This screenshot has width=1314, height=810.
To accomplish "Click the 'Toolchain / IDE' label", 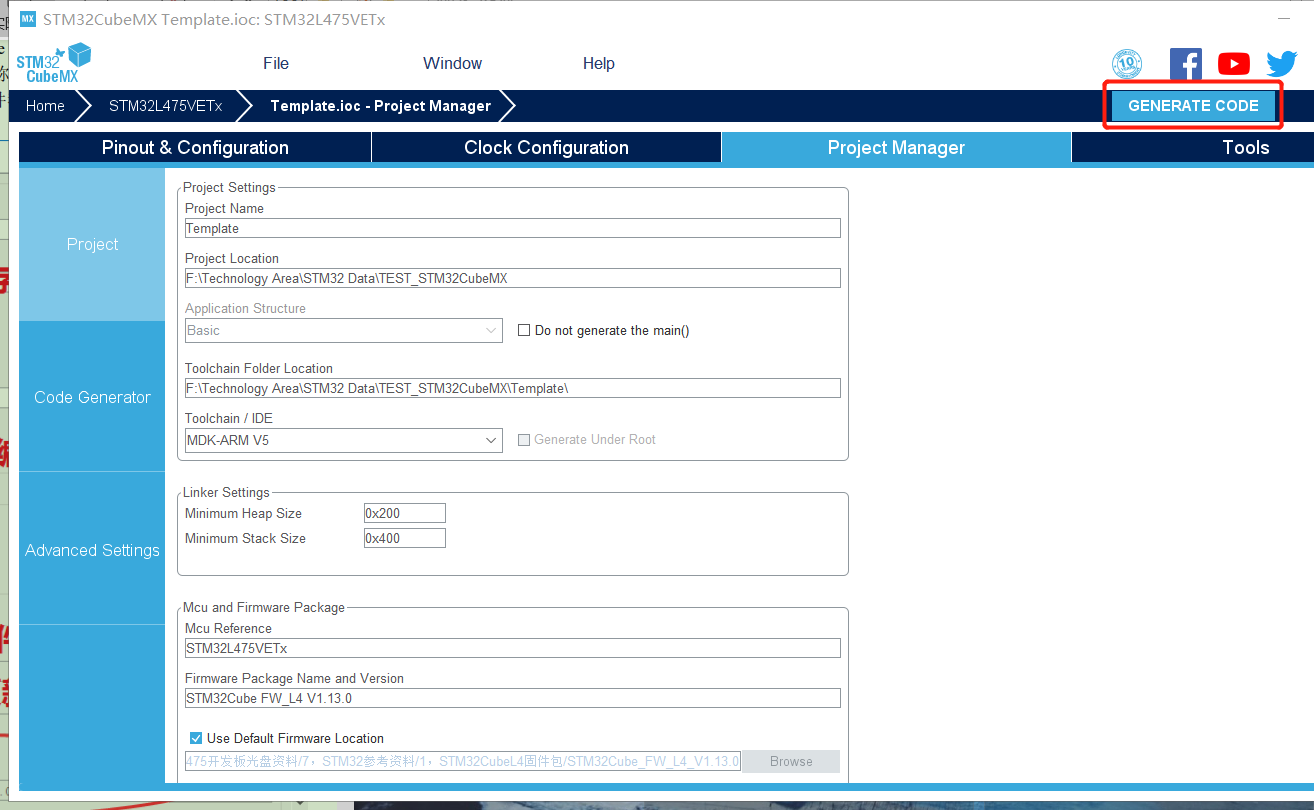I will click(229, 418).
